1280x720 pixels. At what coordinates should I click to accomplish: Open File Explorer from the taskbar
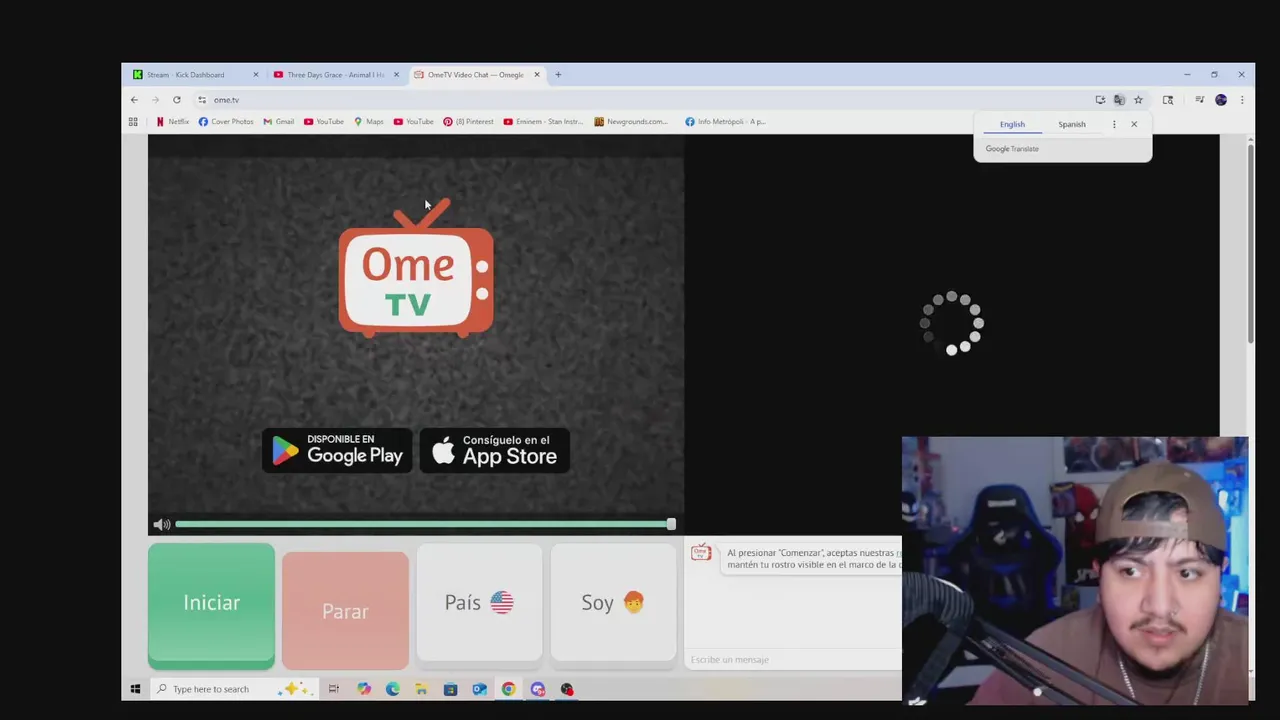[421, 689]
